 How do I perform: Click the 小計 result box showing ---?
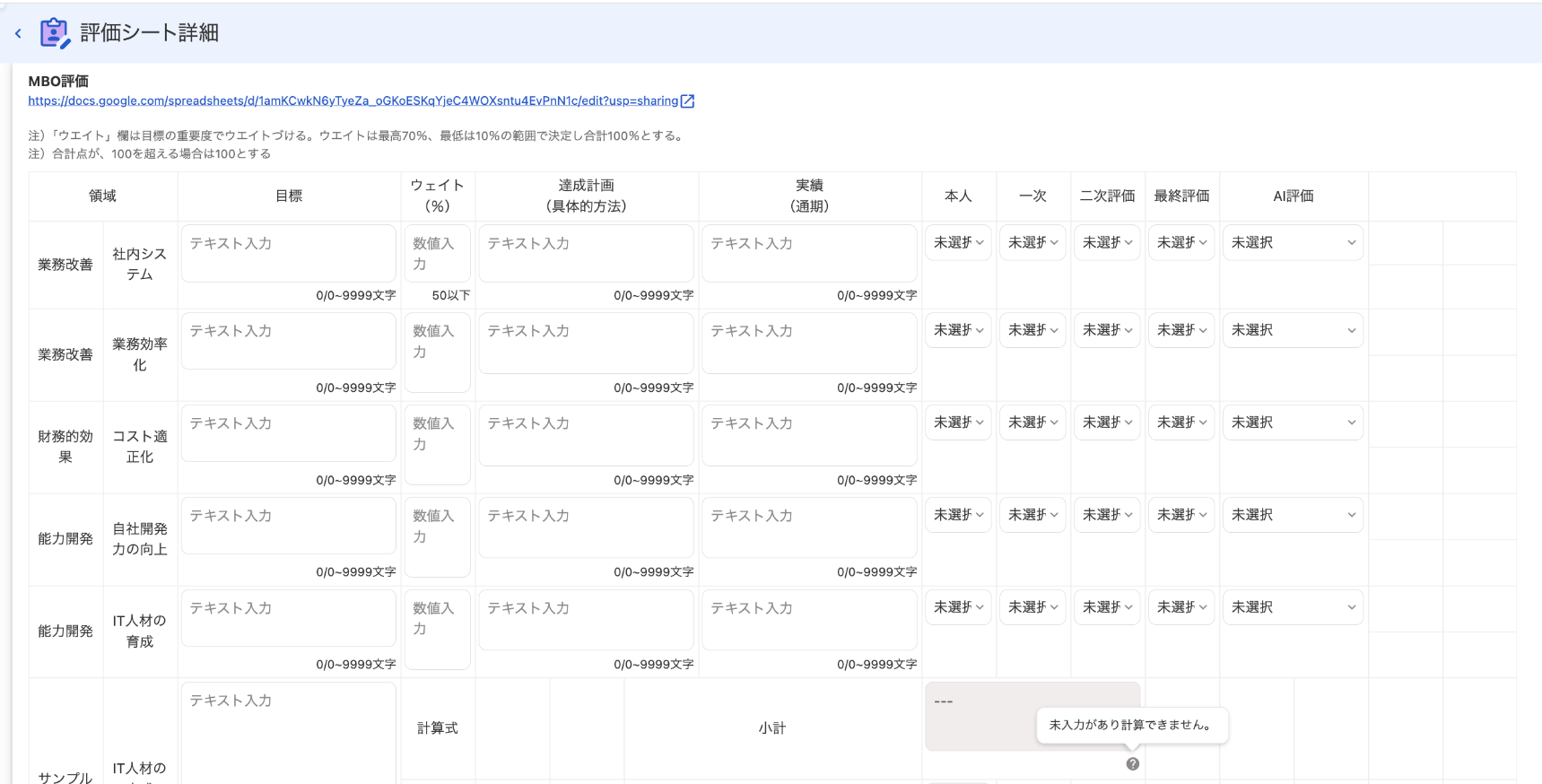click(1032, 717)
